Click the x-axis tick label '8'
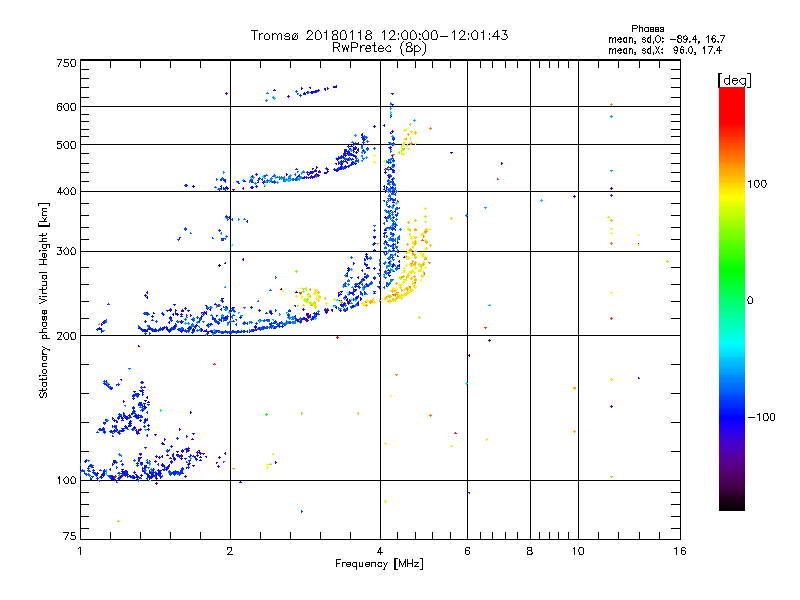This screenshot has height=600, width=800. (530, 551)
